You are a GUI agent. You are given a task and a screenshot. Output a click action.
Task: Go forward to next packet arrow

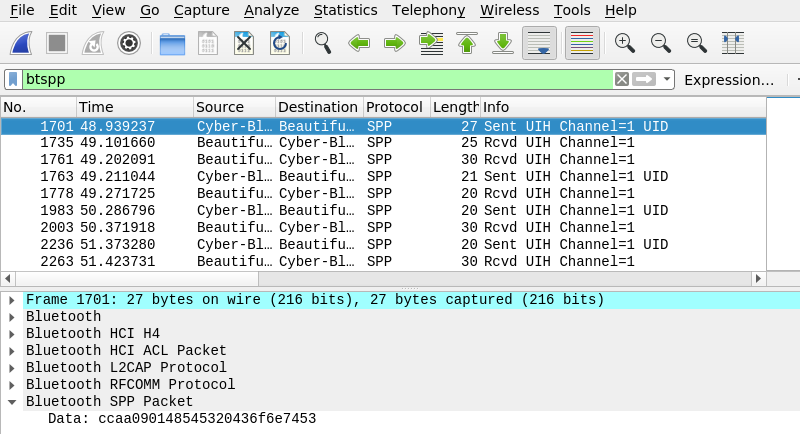394,43
